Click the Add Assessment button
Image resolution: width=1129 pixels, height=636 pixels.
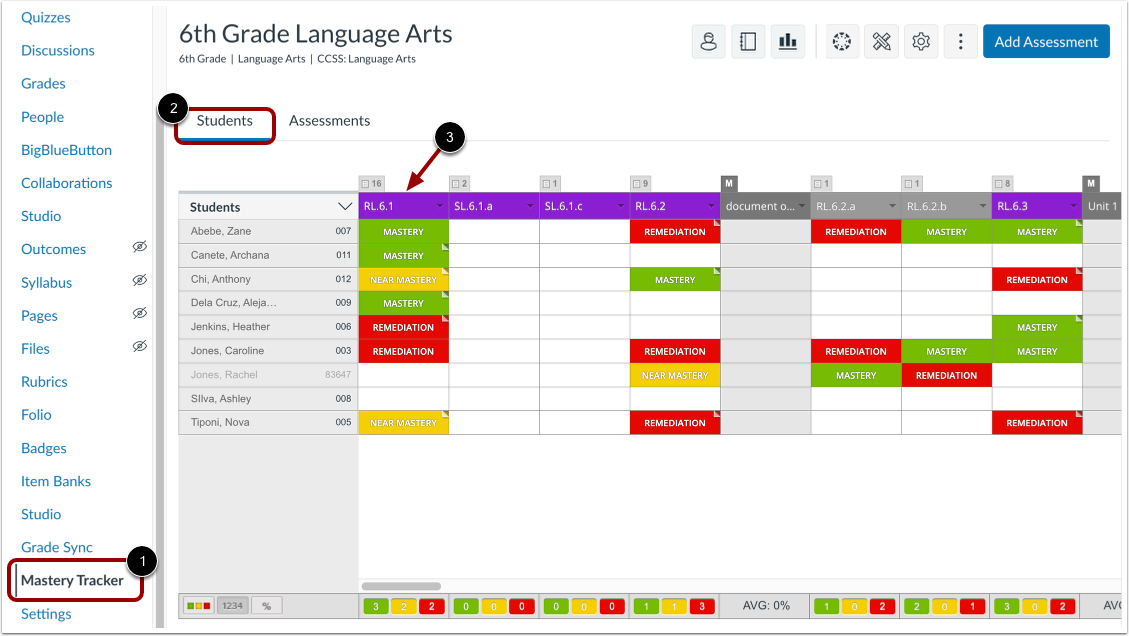click(1046, 41)
